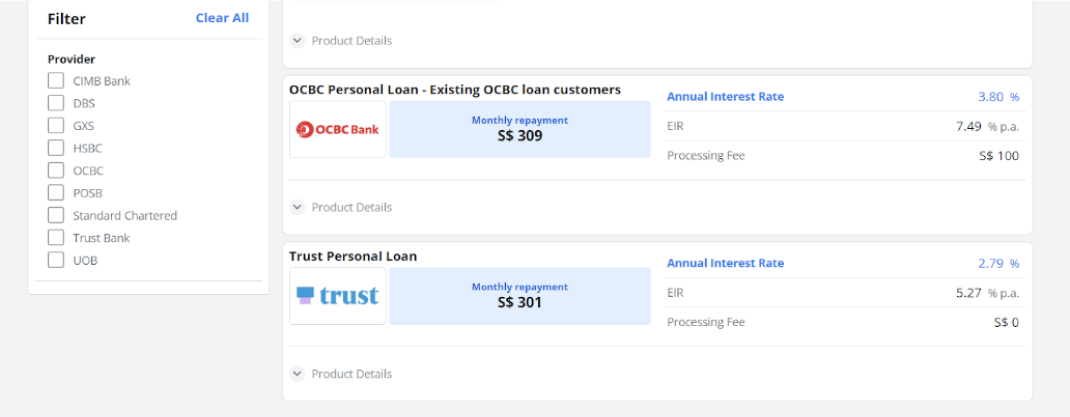The height and width of the screenshot is (417, 1070).
Task: Expand Trust Personal Loan Product Details
Action: tap(341, 373)
